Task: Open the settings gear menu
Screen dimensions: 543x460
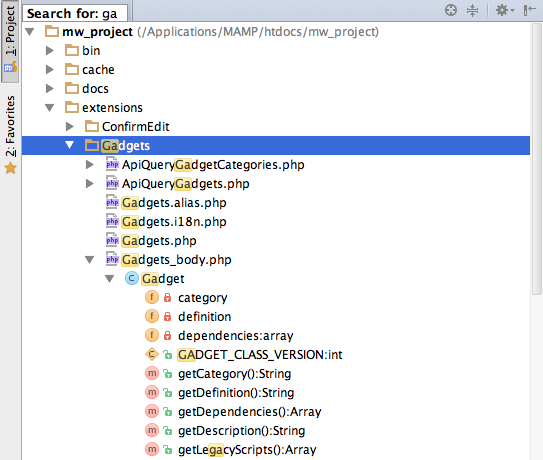Action: tap(505, 10)
